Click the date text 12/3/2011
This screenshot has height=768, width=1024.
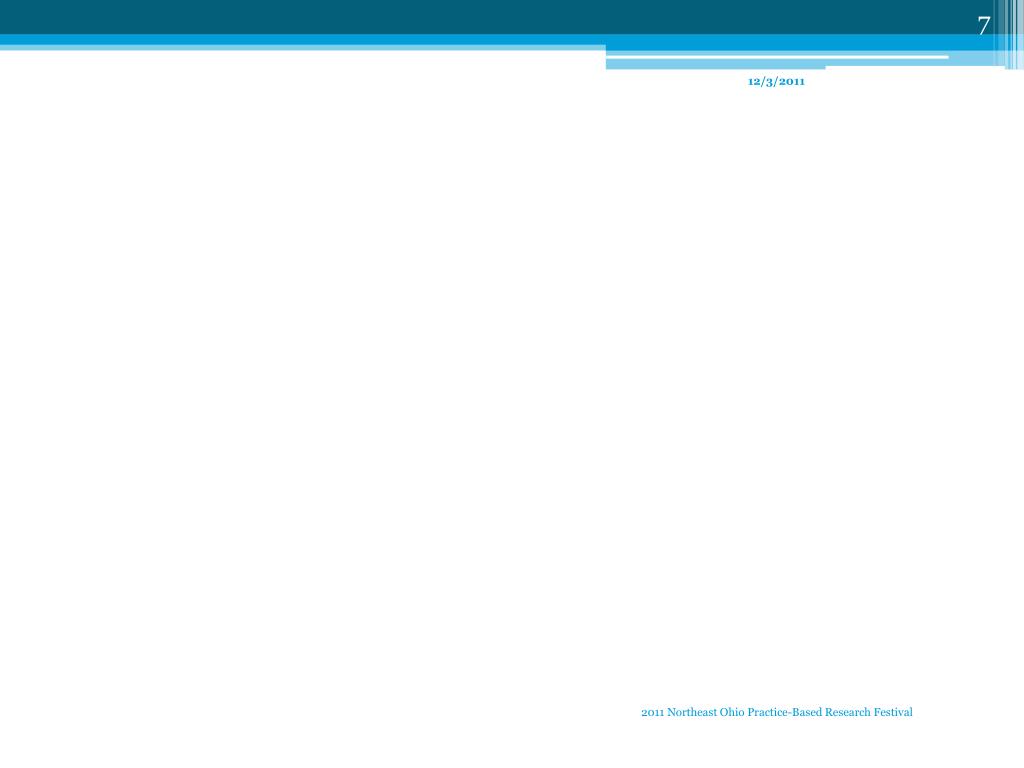click(x=776, y=82)
